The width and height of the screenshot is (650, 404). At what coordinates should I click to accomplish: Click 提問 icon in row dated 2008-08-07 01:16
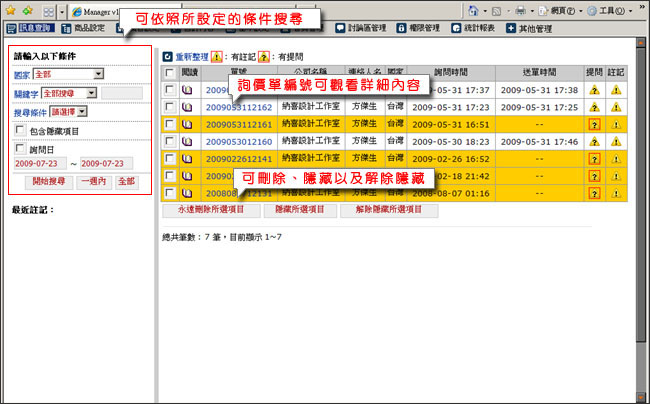594,194
